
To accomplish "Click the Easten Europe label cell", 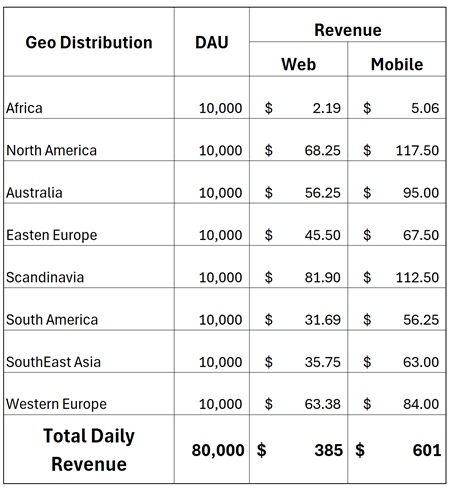I will [89, 225].
